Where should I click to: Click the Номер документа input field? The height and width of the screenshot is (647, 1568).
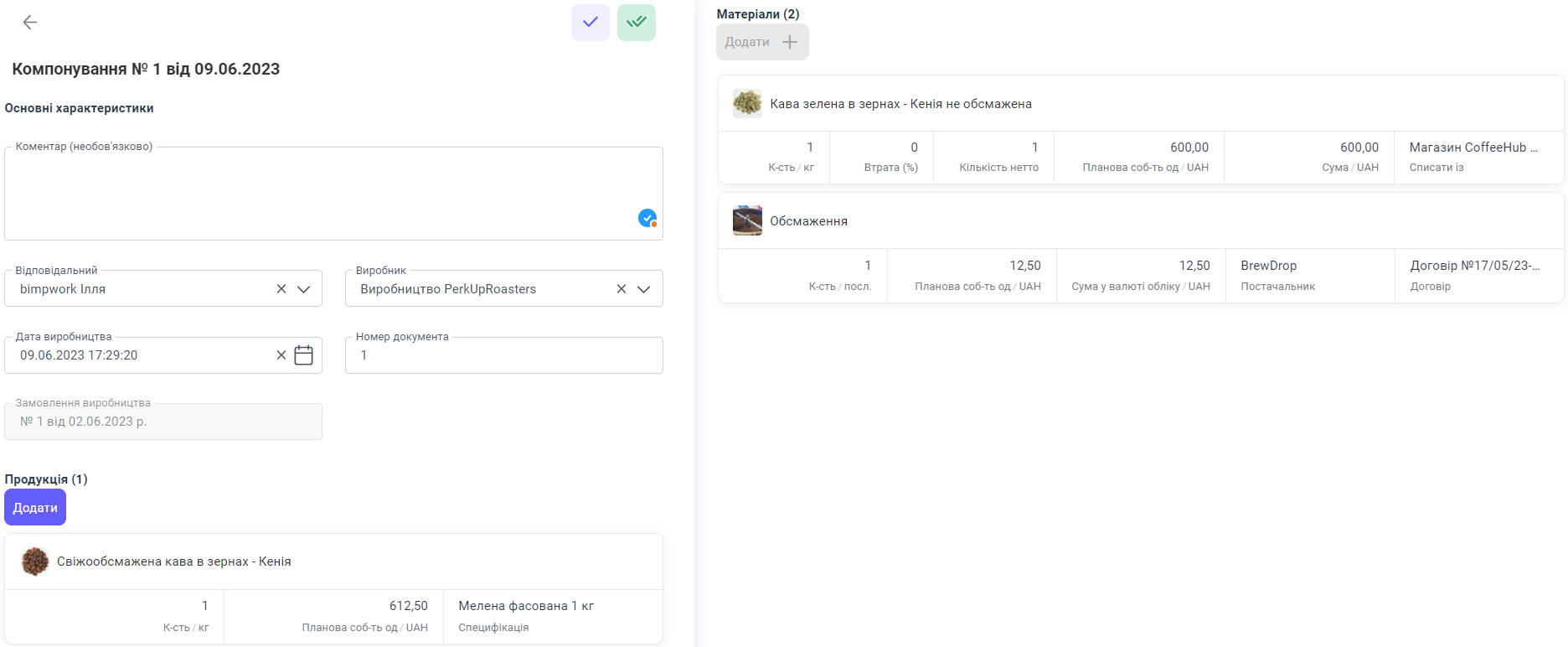pyautogui.click(x=503, y=355)
